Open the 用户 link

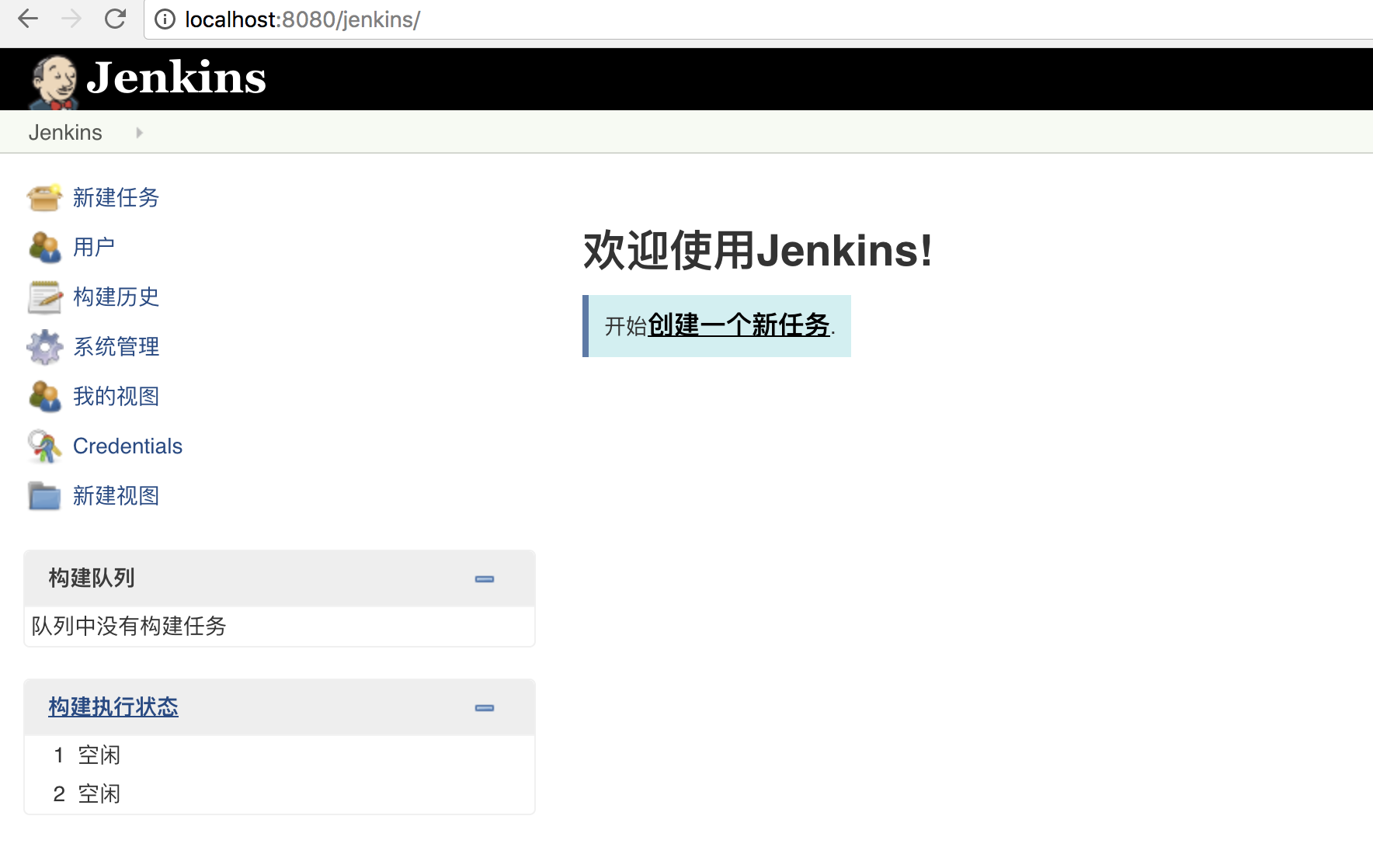click(94, 247)
